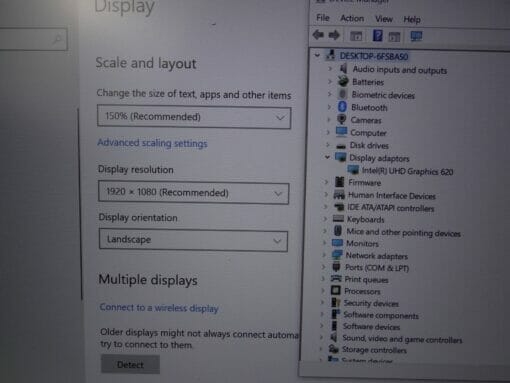This screenshot has width=510, height=383.
Task: Select Sound, video and game controllers item
Action: [x=402, y=339]
